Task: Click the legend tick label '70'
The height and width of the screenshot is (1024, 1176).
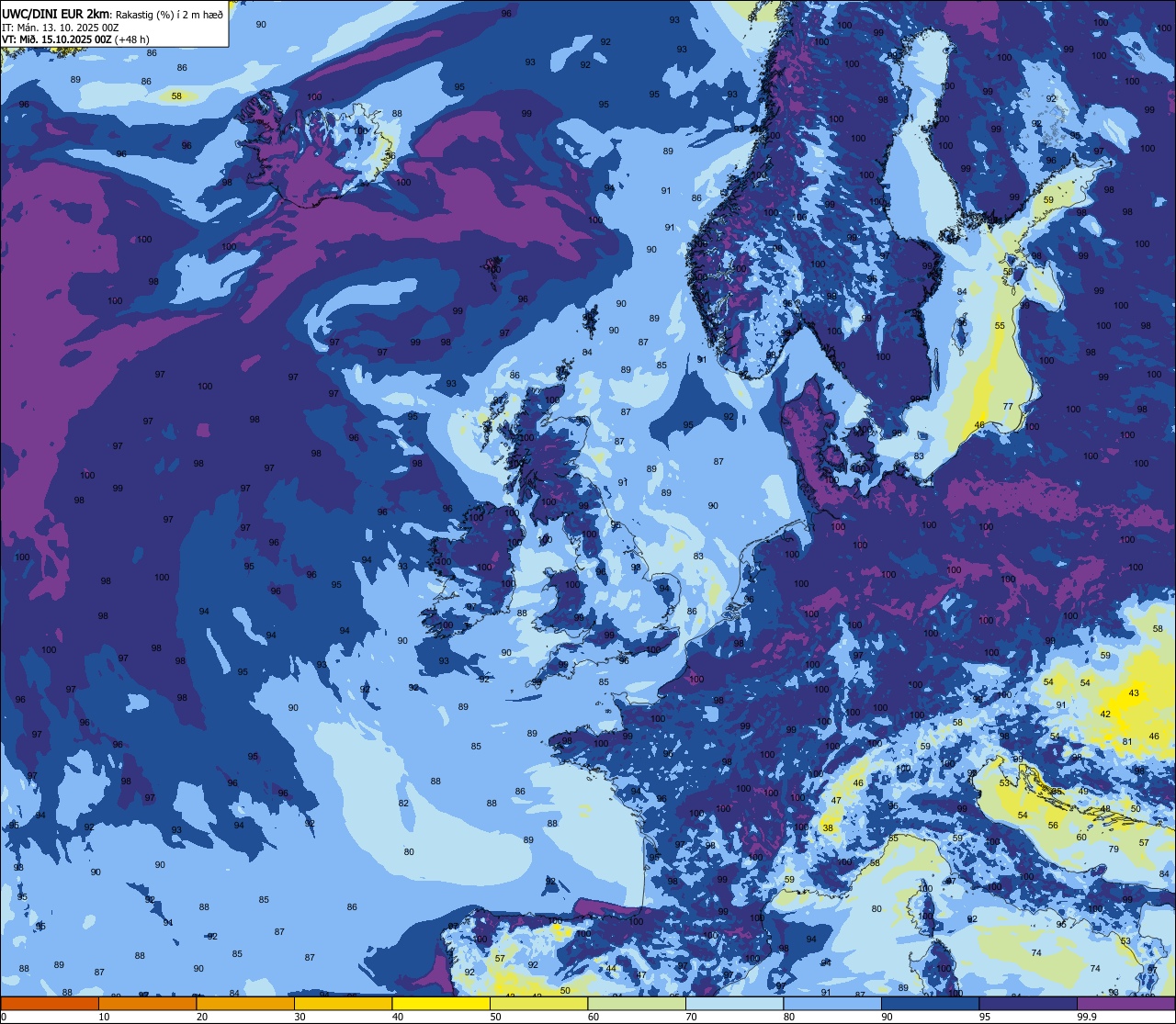Action: coord(691,1017)
